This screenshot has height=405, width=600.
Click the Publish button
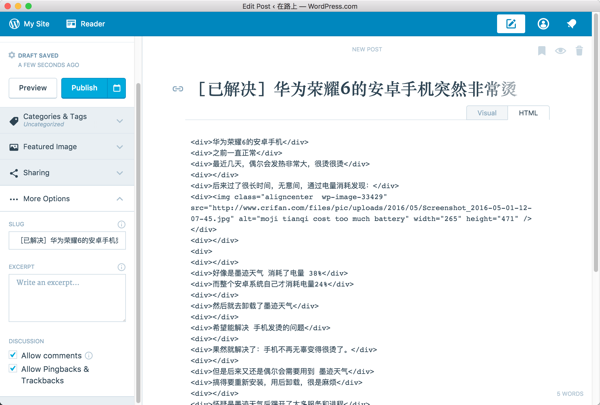pyautogui.click(x=84, y=88)
